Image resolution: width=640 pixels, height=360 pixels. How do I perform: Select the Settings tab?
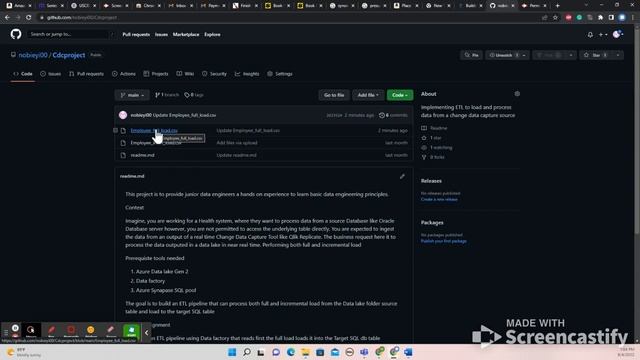[280, 74]
